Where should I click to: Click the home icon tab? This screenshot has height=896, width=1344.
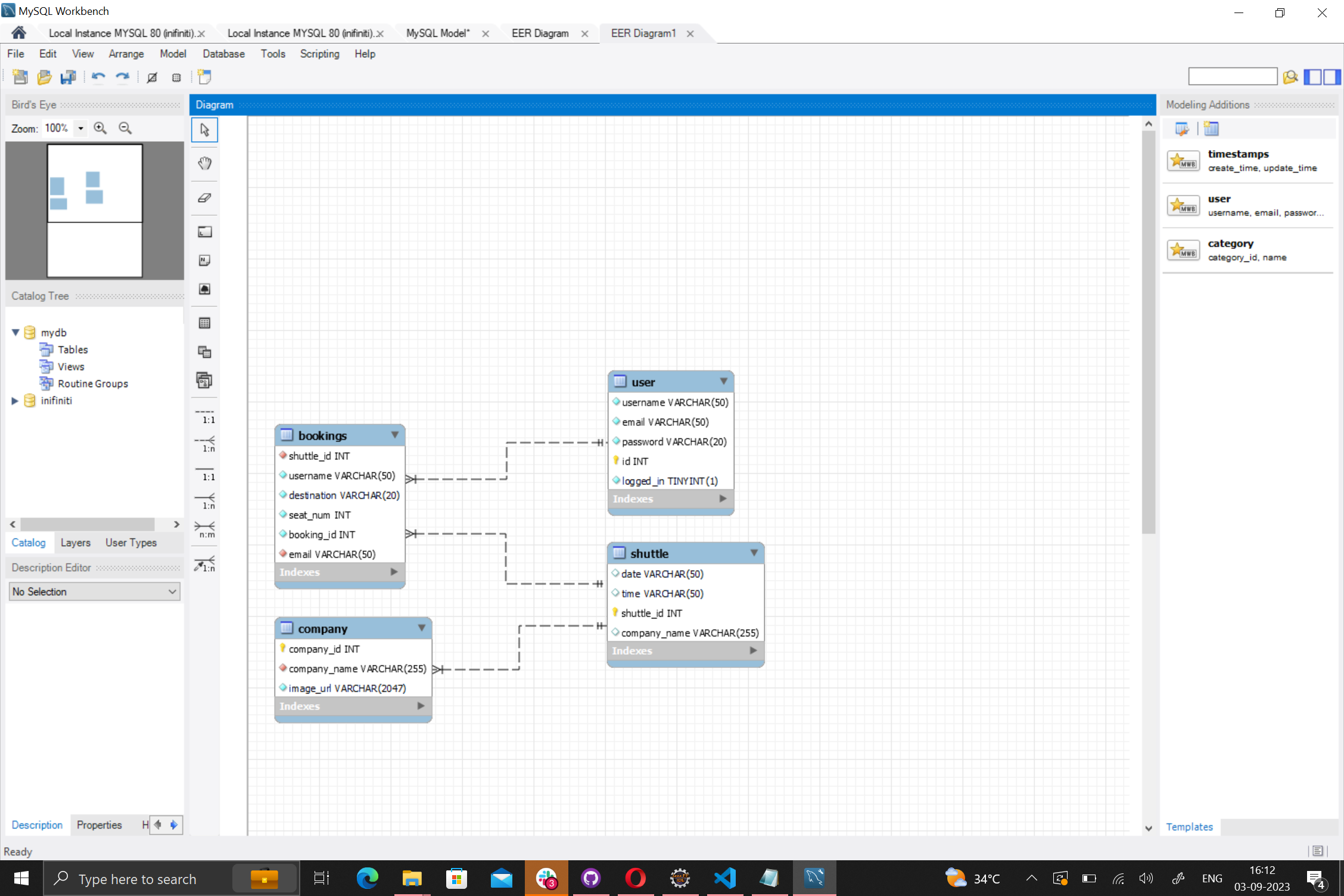(x=18, y=33)
